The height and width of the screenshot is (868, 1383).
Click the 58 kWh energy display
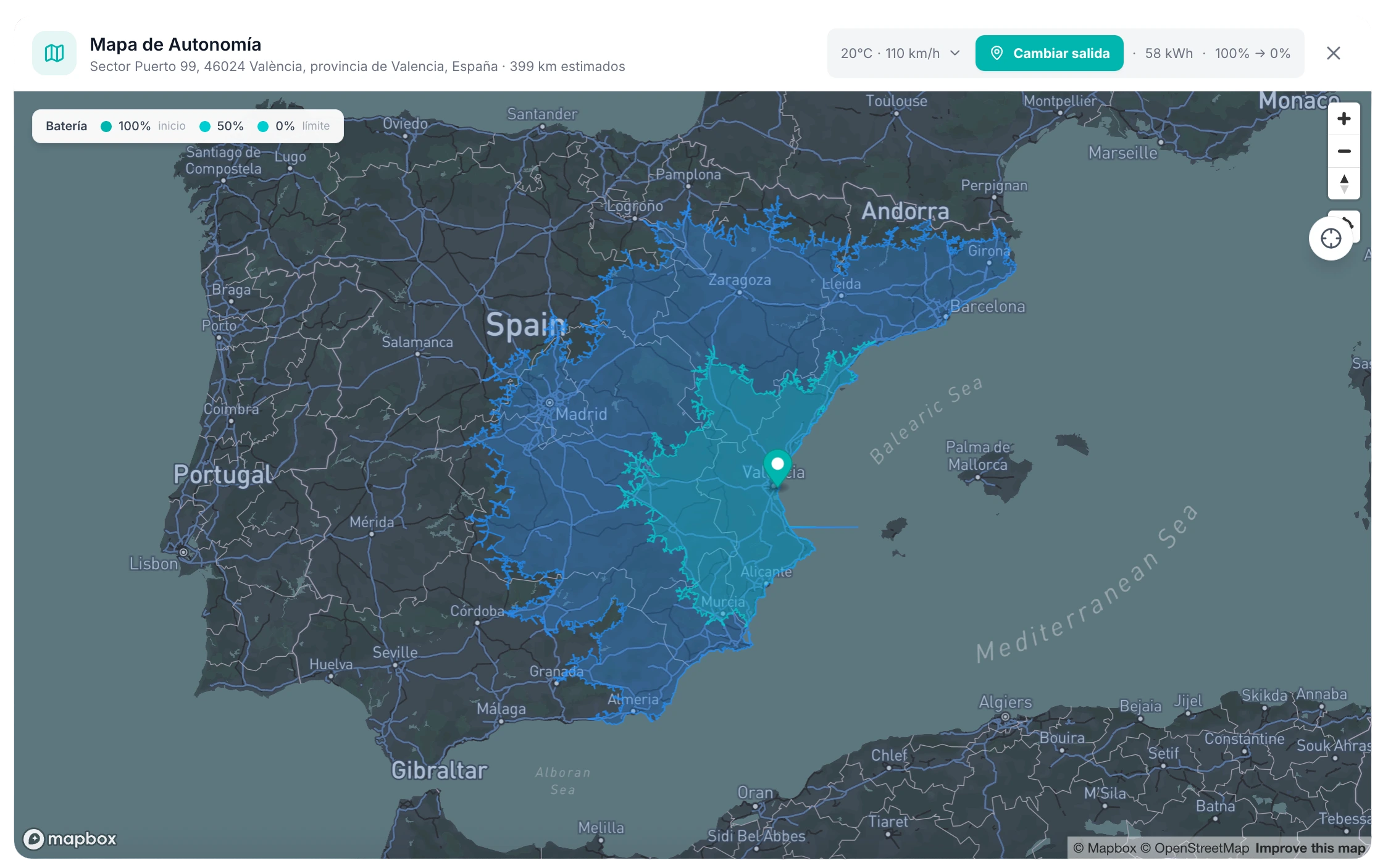pyautogui.click(x=1168, y=53)
